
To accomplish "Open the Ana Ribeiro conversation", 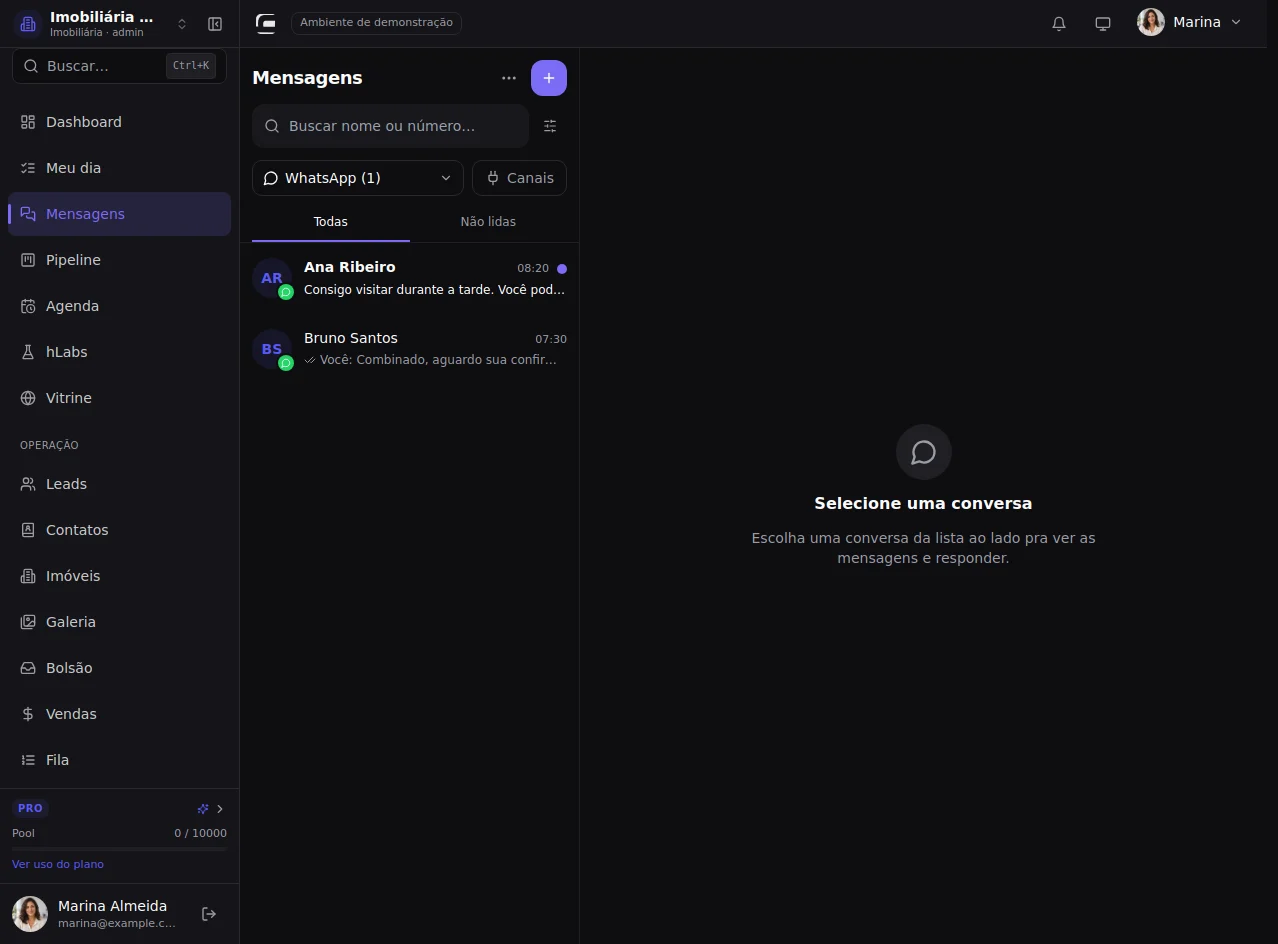I will coord(409,278).
